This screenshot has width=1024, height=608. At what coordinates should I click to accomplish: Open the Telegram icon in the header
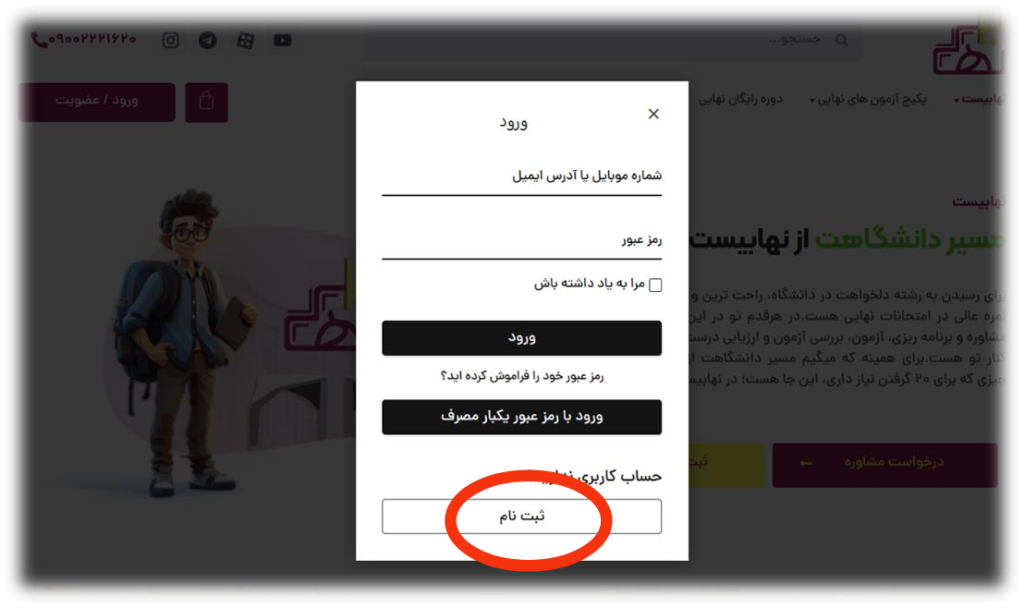click(x=208, y=40)
